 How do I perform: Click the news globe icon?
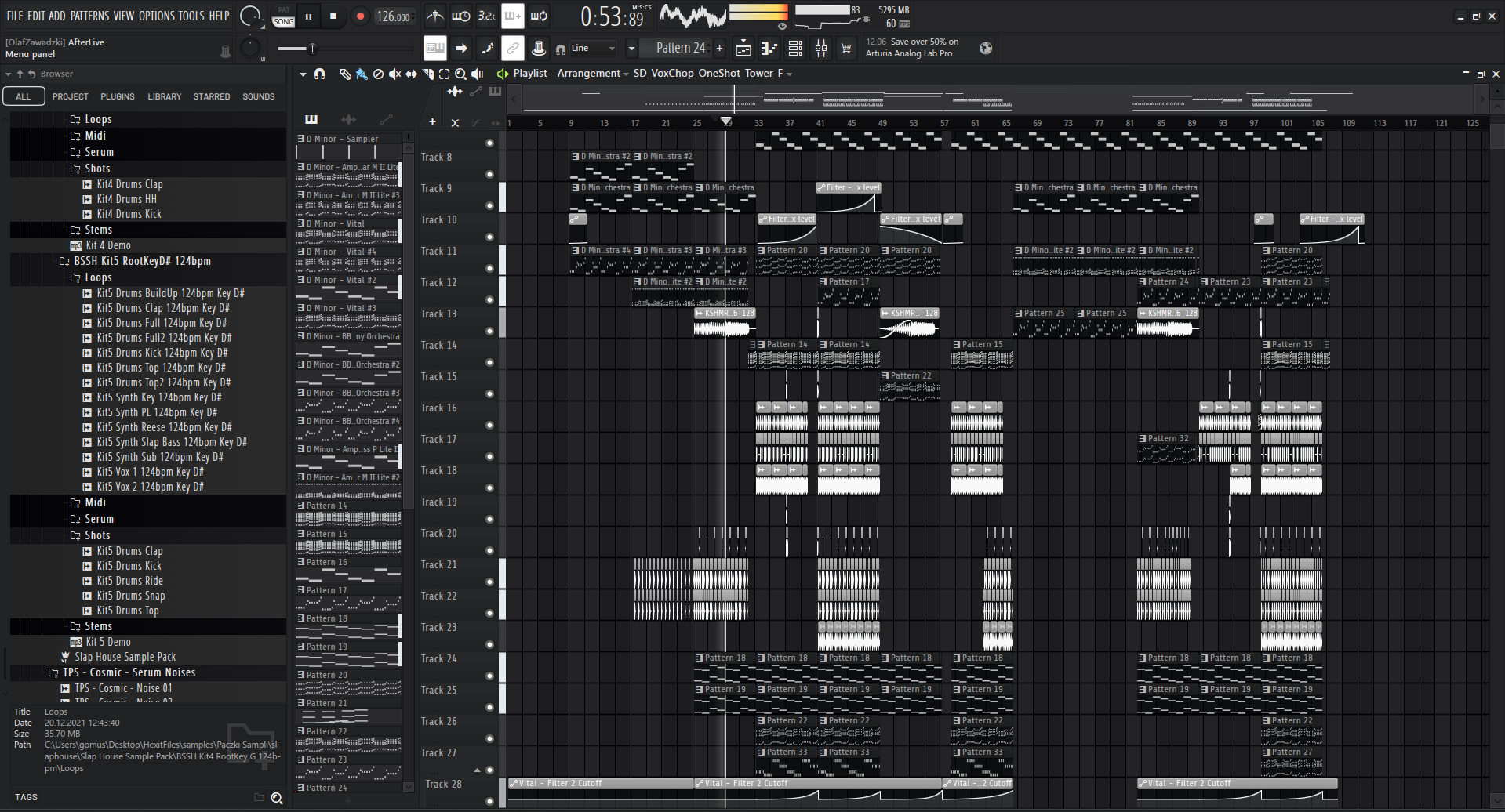986,49
